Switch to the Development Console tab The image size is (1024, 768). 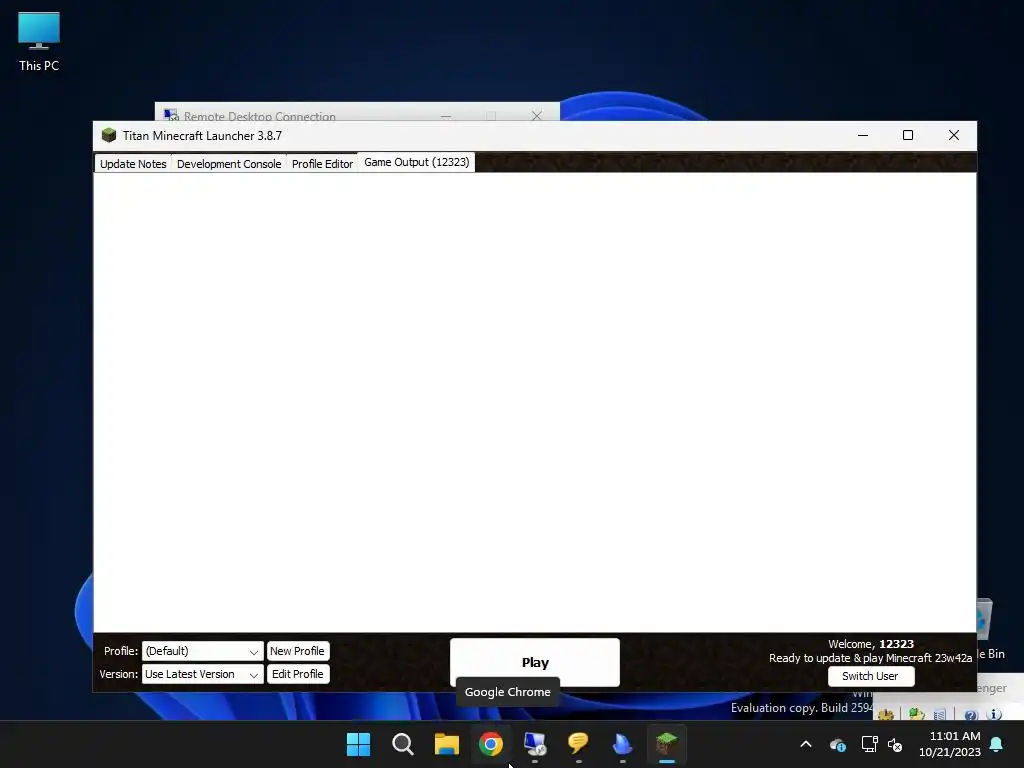click(229, 164)
